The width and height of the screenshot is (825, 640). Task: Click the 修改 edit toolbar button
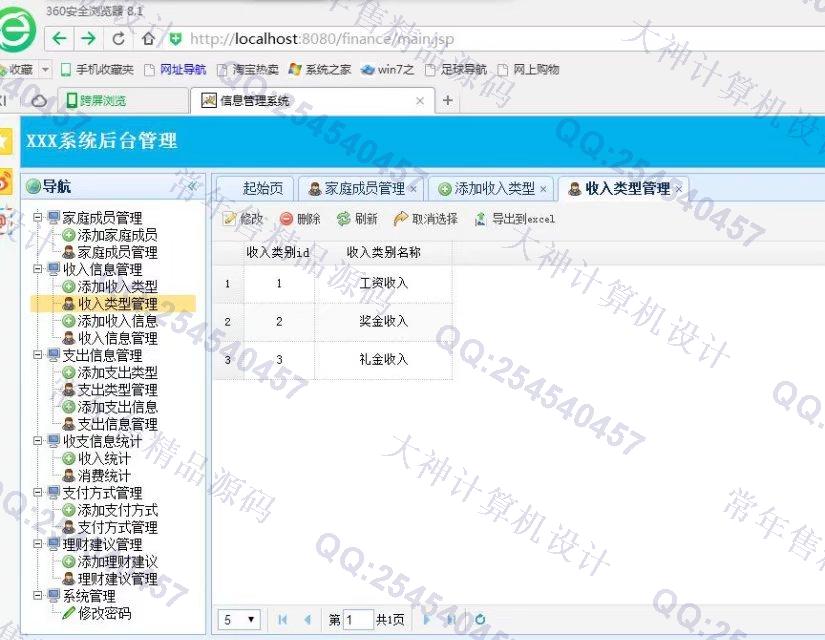point(243,218)
